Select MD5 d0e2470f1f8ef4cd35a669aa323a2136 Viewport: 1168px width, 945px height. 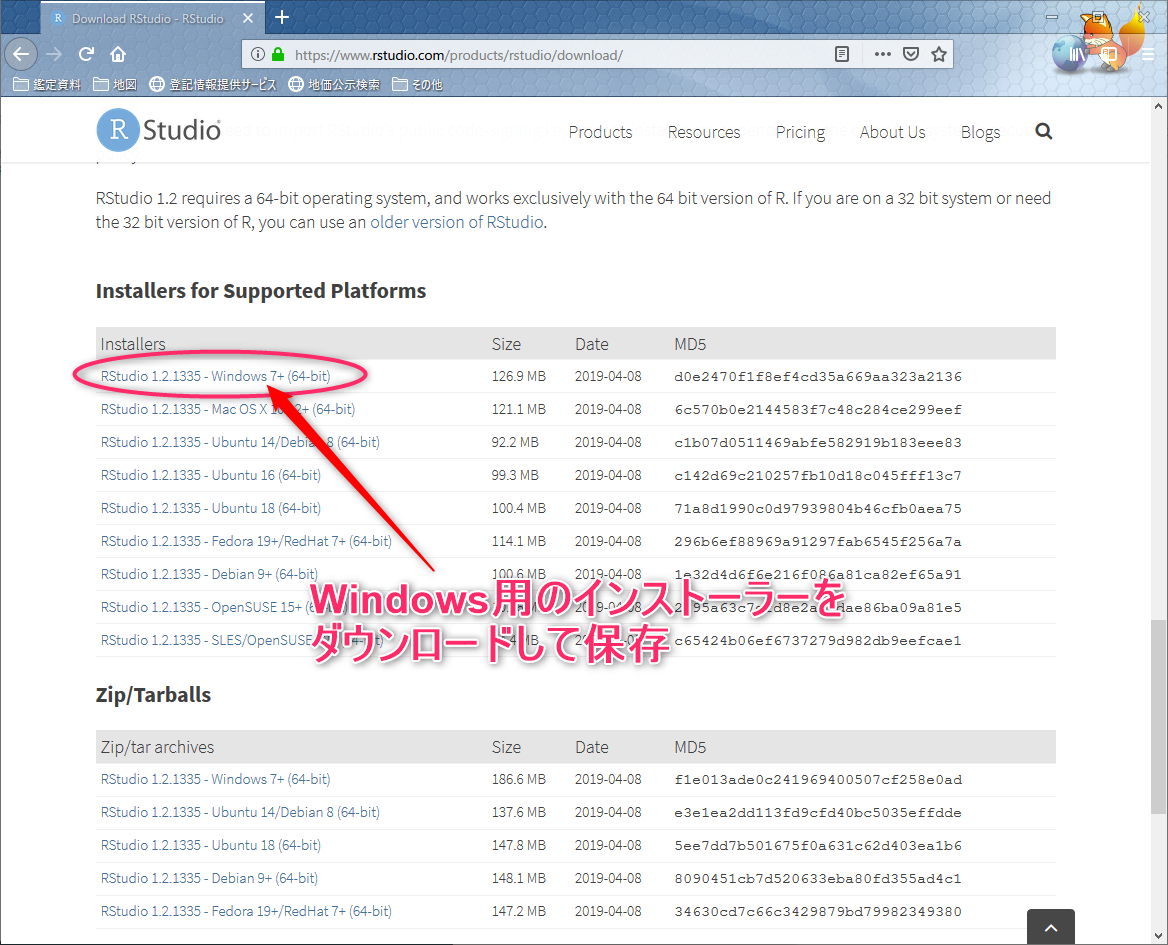tap(818, 377)
